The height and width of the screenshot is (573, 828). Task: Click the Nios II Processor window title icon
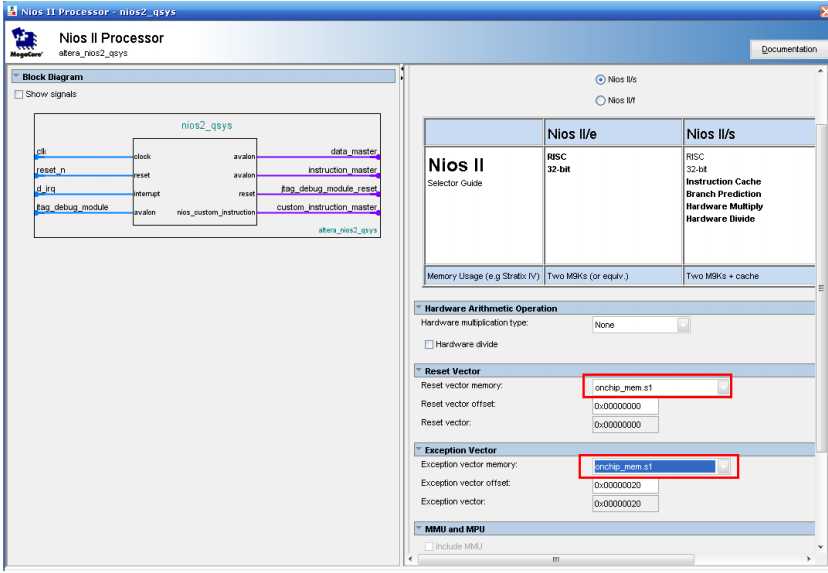[x=12, y=11]
